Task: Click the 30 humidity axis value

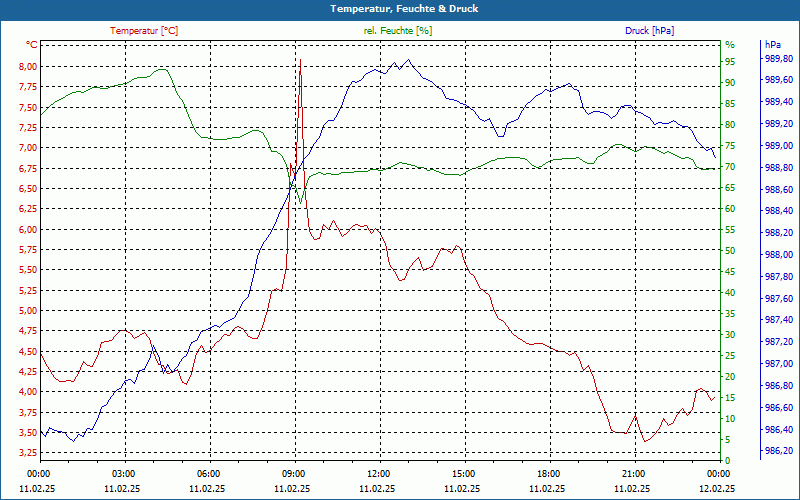Action: click(730, 335)
